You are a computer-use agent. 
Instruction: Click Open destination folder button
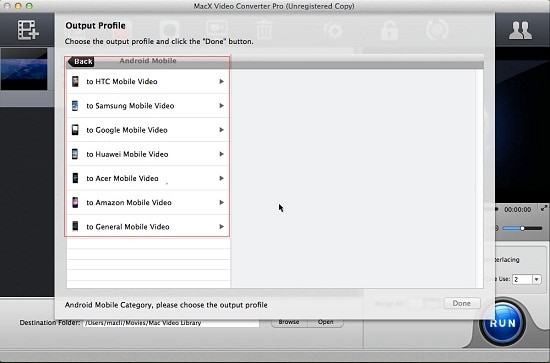pos(325,322)
